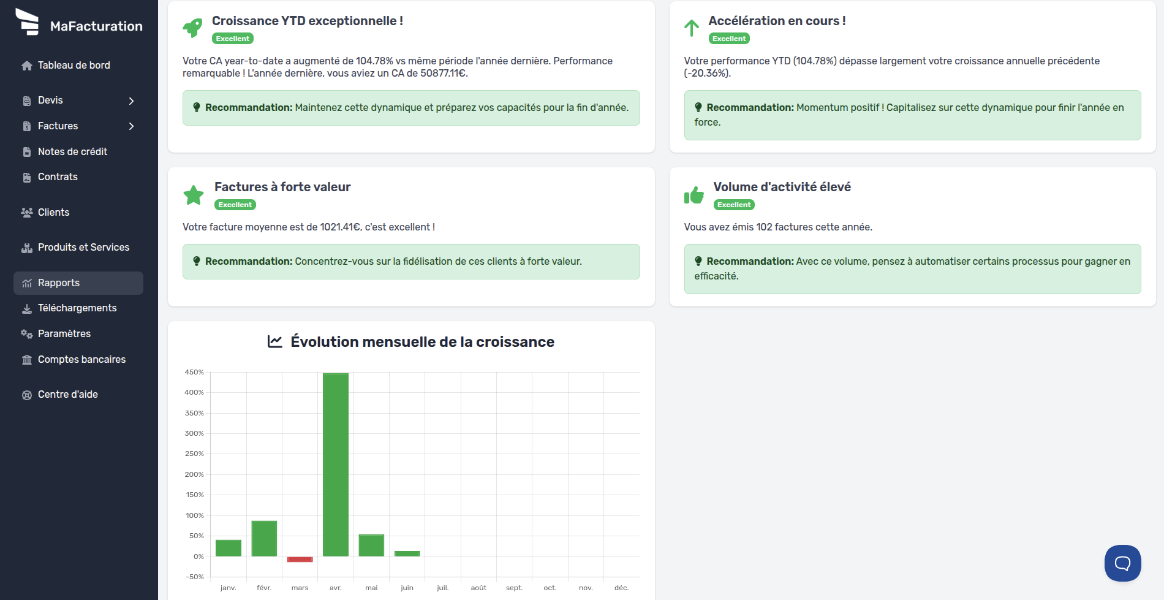Click the Excellent badge on Croissance YTD card
Screen dimensions: 1164x600
pyautogui.click(x=234, y=37)
